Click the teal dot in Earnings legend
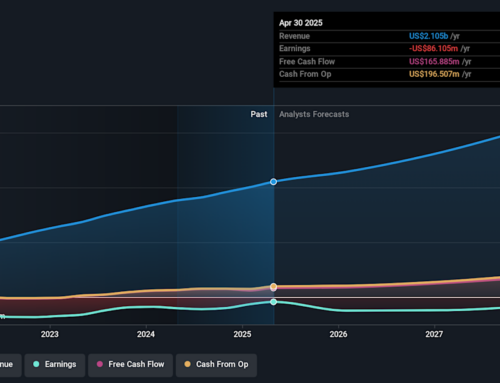This screenshot has width=500, height=383. (x=36, y=364)
